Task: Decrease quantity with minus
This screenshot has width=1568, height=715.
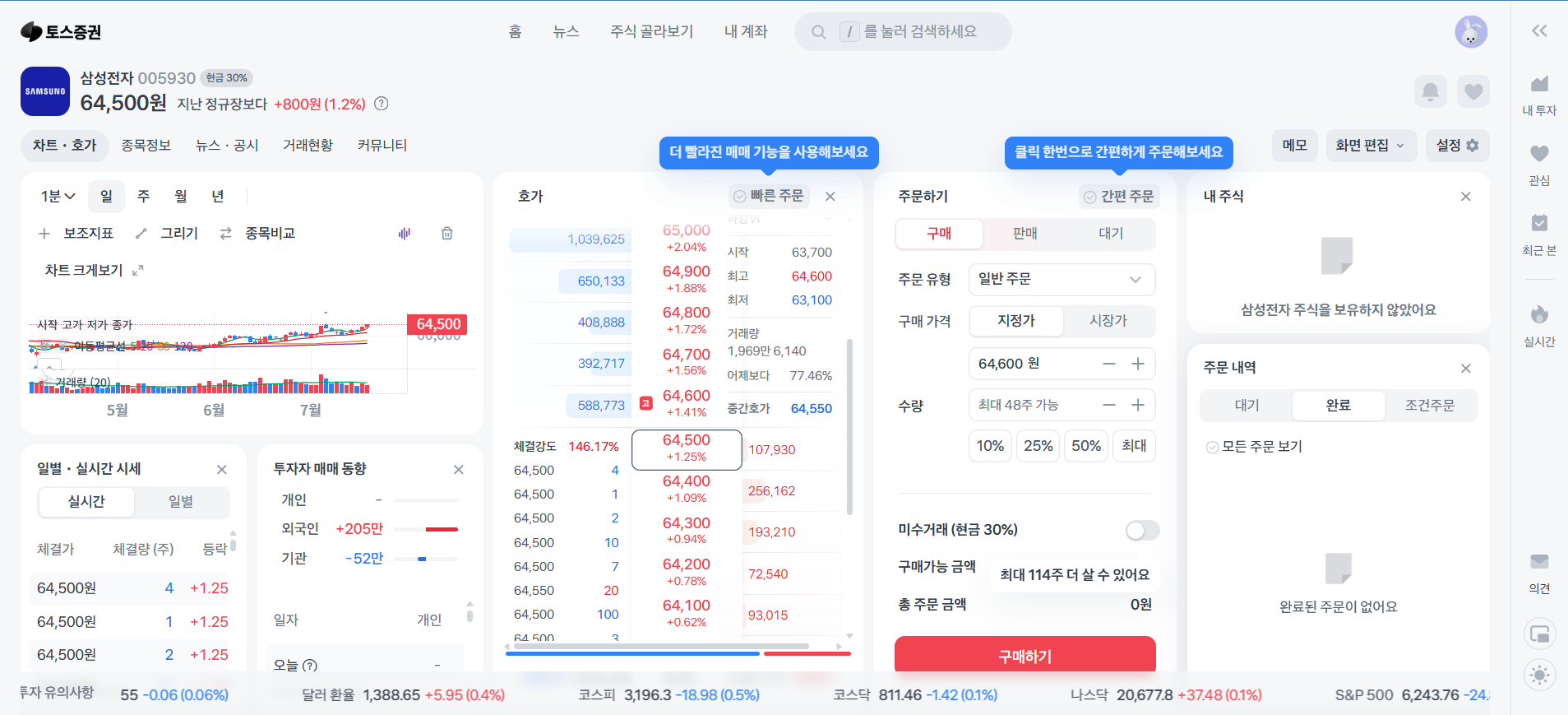Action: (1109, 405)
